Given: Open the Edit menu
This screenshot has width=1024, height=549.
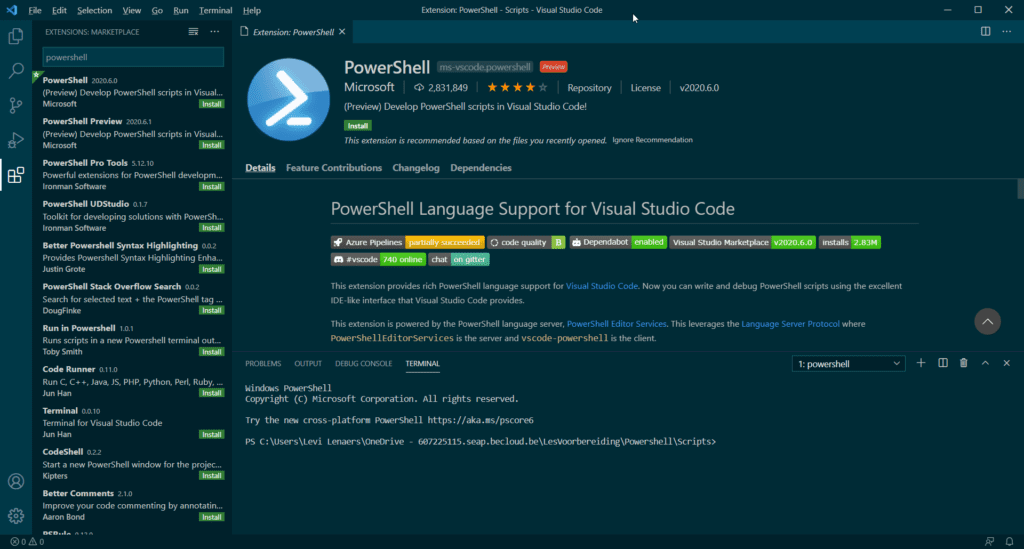Looking at the screenshot, I should pos(59,10).
